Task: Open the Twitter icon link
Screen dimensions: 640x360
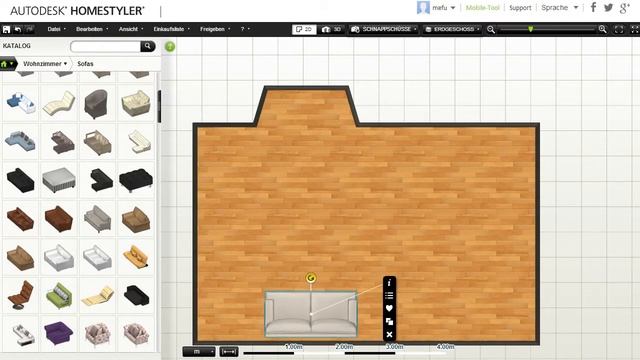Action: [608, 7]
